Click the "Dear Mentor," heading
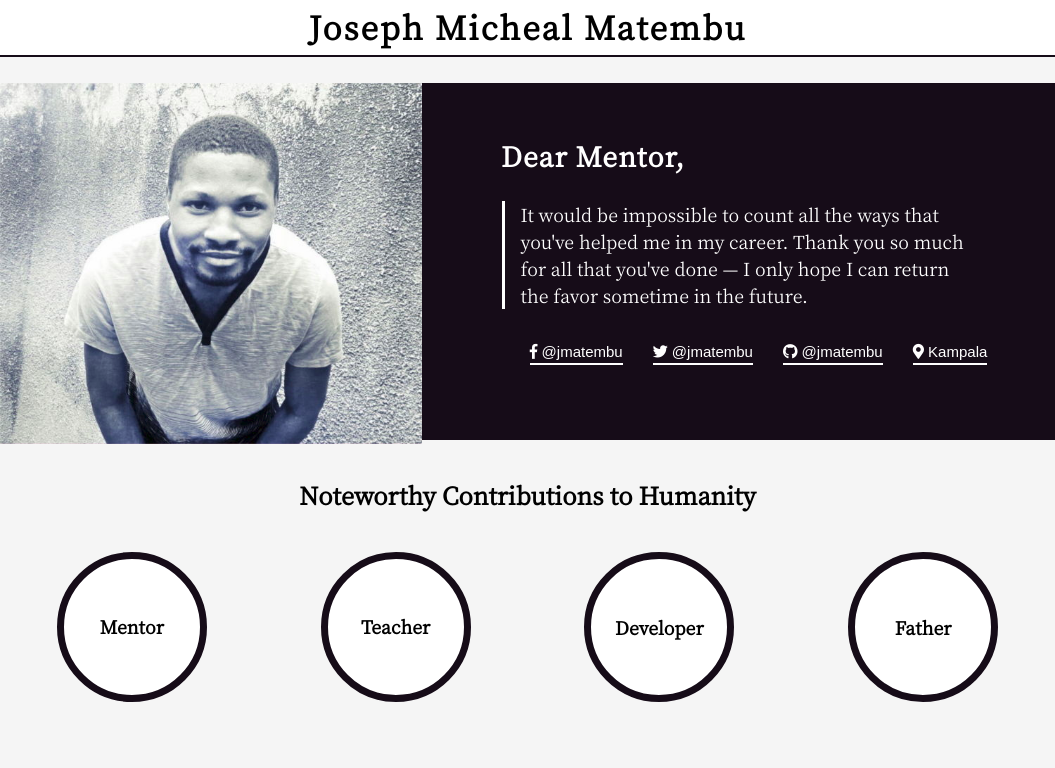The width and height of the screenshot is (1055, 768). click(x=592, y=157)
